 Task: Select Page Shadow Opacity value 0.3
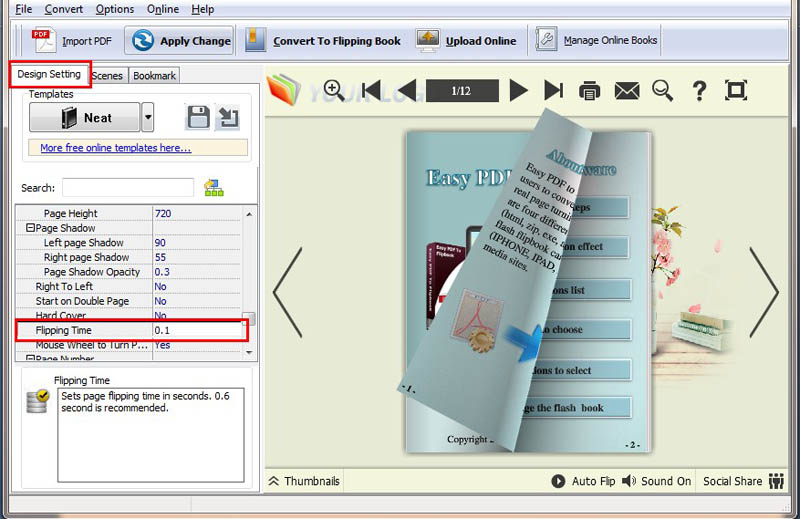(x=196, y=271)
